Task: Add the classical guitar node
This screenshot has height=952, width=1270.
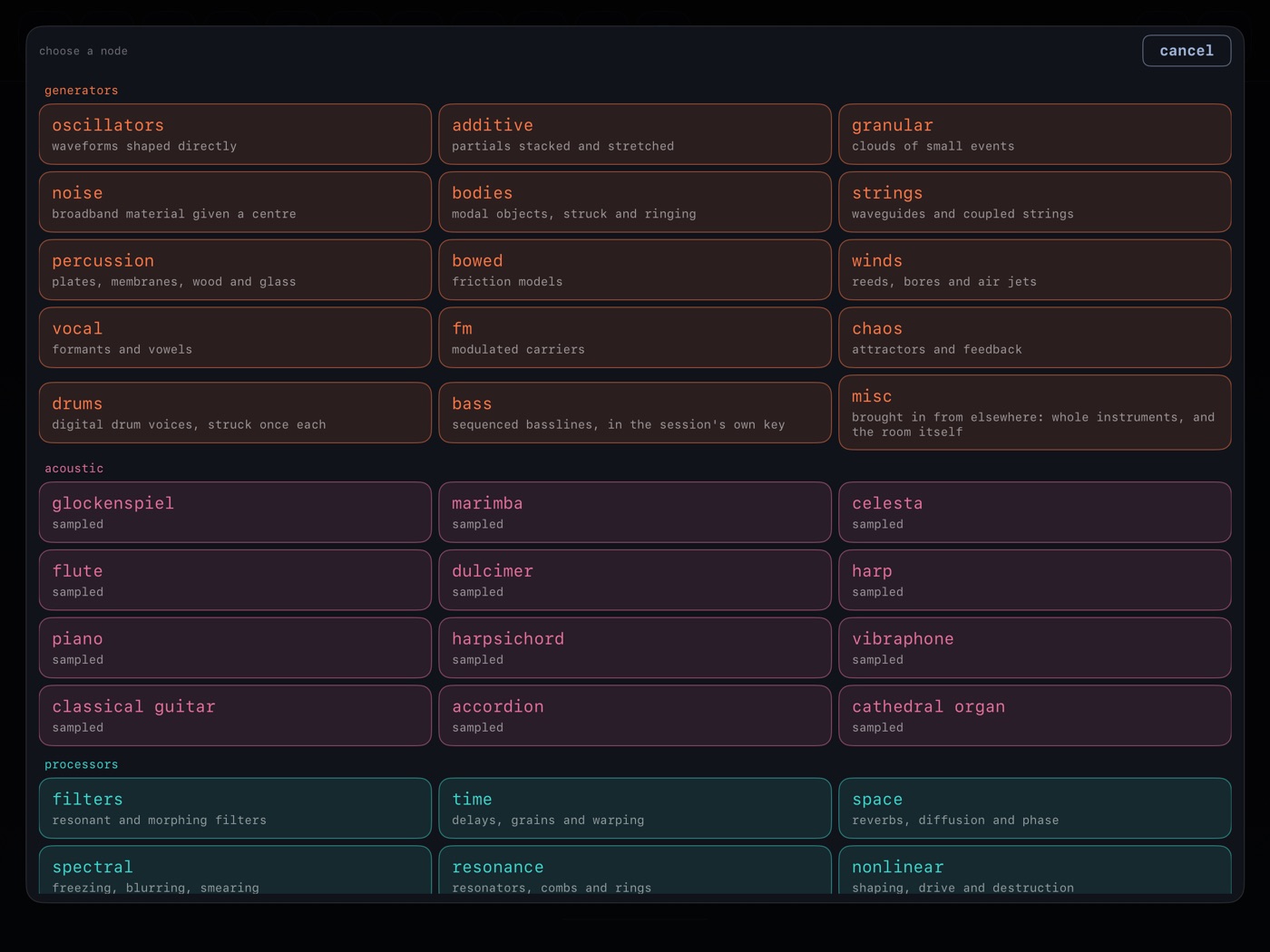Action: pyautogui.click(x=235, y=715)
